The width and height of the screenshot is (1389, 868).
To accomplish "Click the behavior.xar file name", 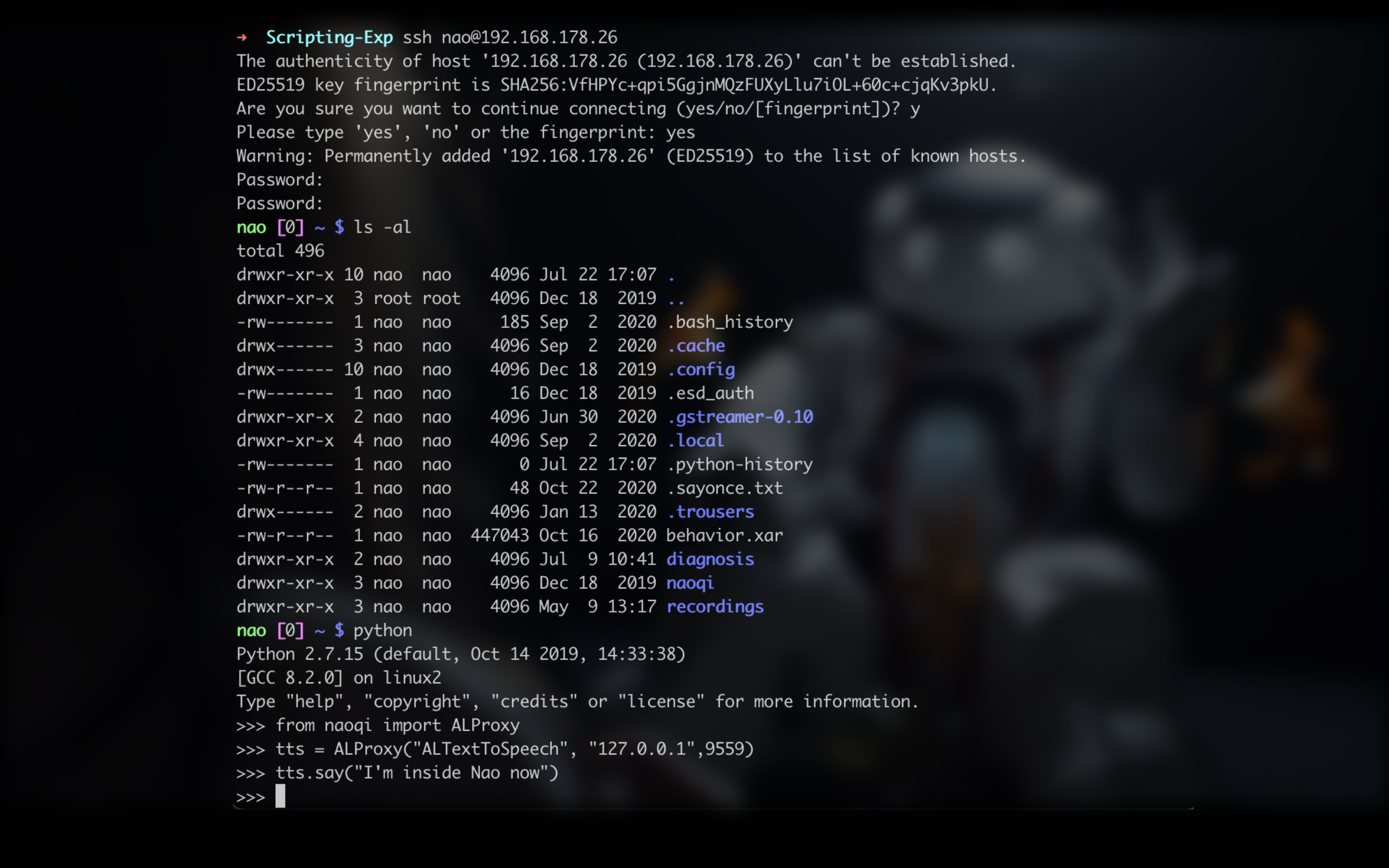I will (x=724, y=536).
